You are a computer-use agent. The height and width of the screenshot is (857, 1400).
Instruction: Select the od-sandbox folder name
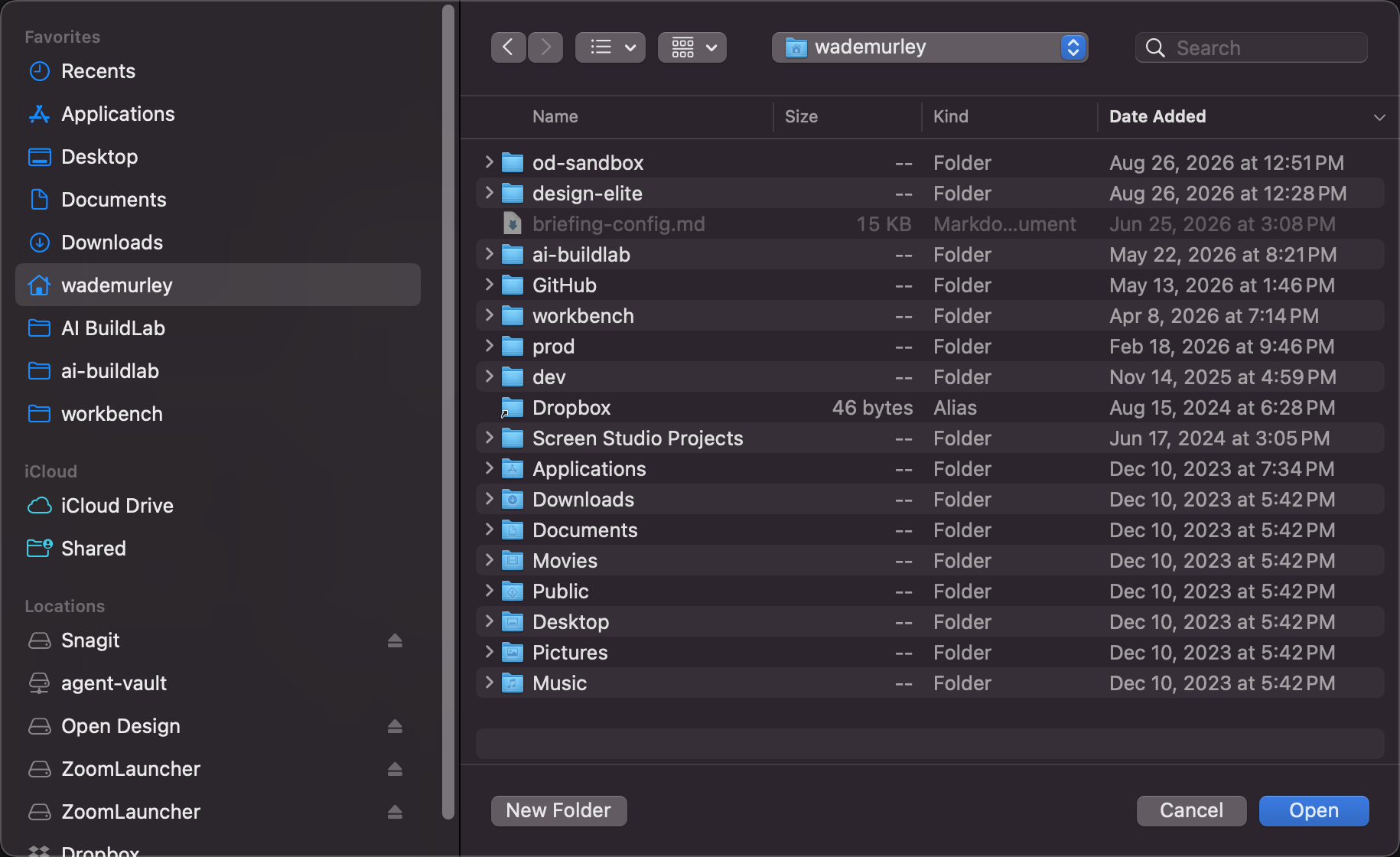pos(588,162)
